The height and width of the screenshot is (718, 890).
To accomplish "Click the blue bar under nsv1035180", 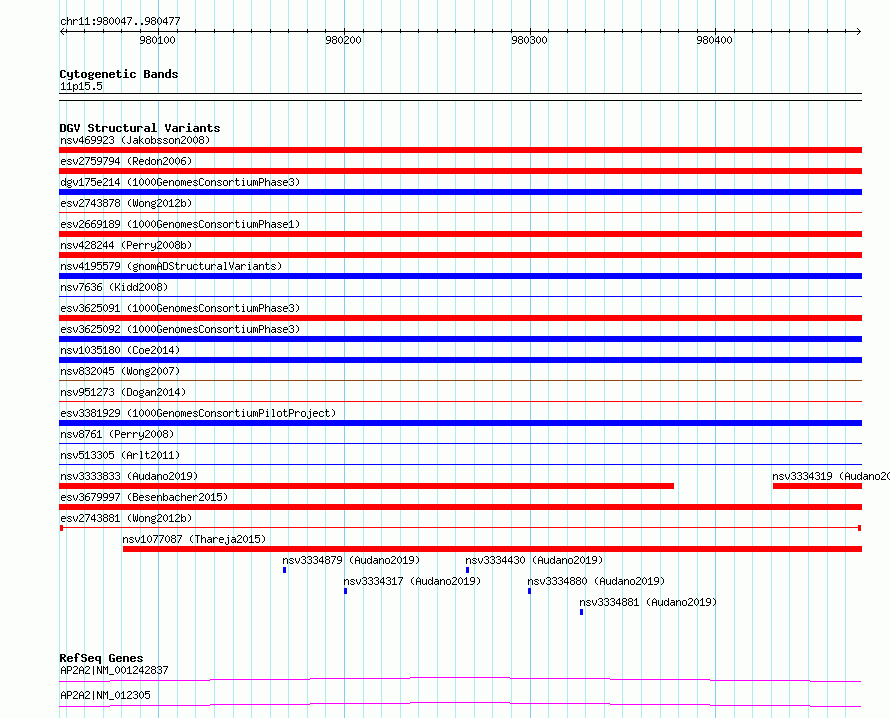I will [x=460, y=360].
